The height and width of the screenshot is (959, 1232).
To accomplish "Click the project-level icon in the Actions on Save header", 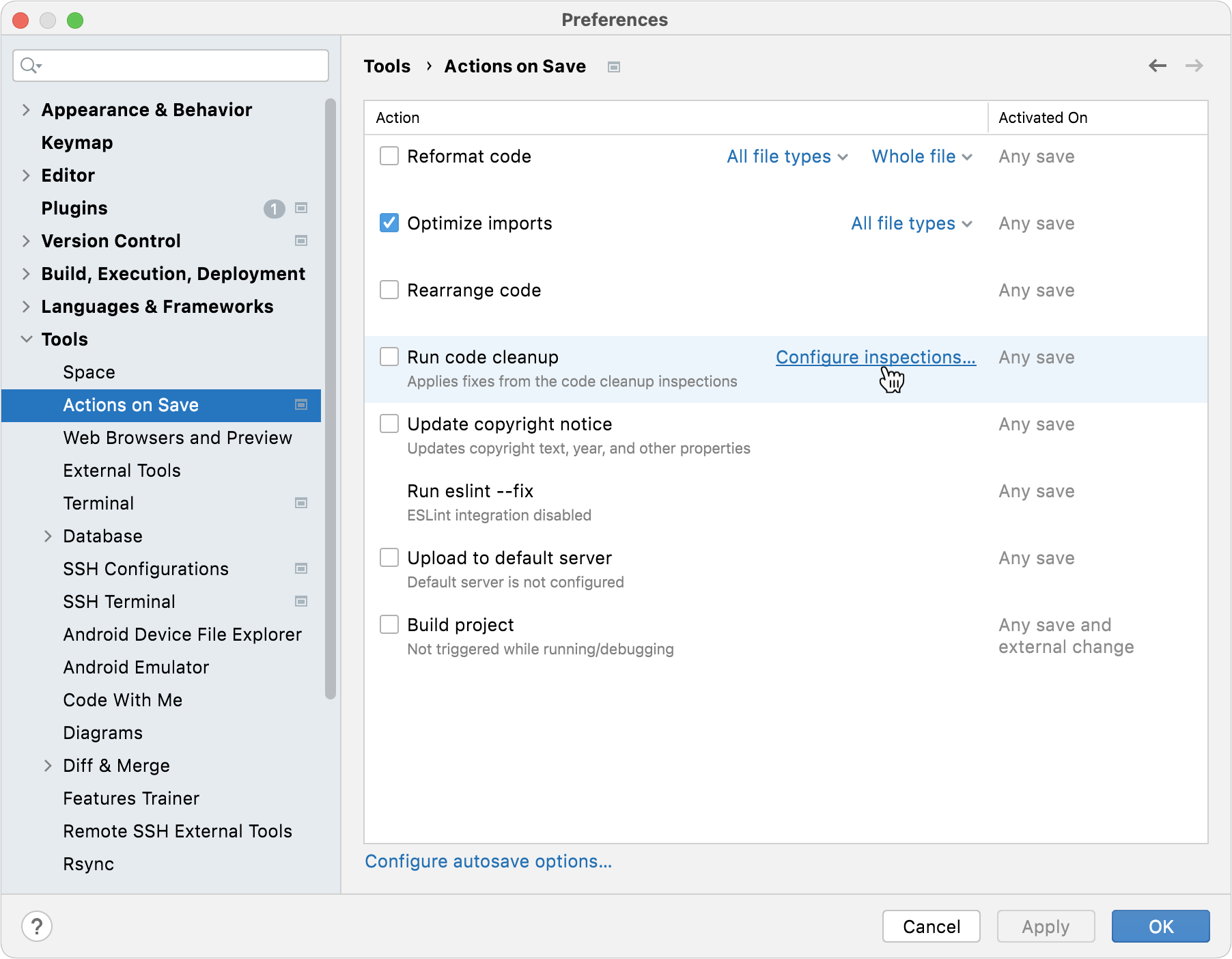I will pyautogui.click(x=614, y=67).
